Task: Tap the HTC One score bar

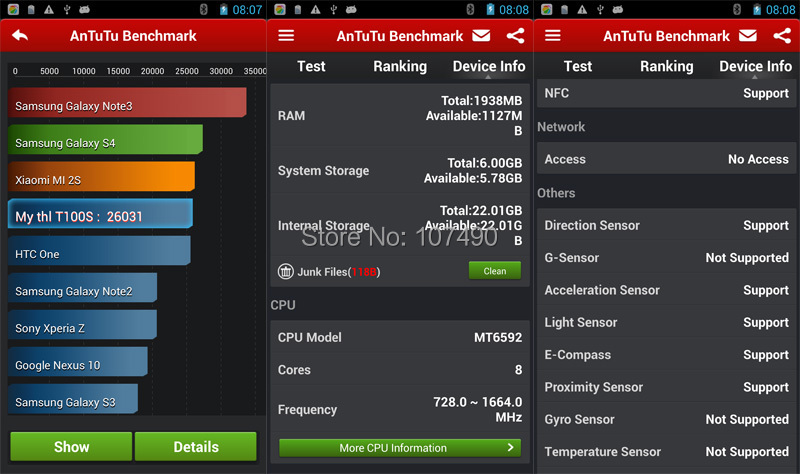Action: 99,251
